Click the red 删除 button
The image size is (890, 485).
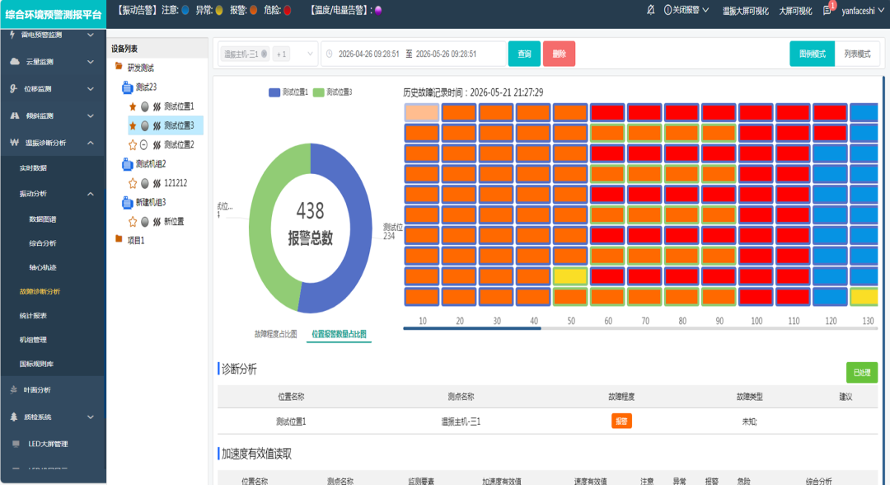559,54
